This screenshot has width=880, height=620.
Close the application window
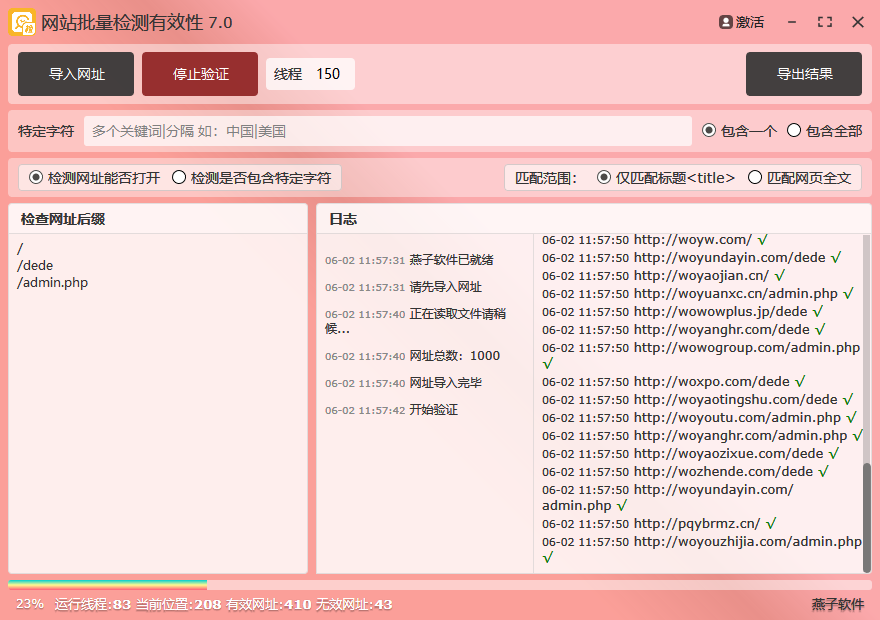(x=858, y=22)
